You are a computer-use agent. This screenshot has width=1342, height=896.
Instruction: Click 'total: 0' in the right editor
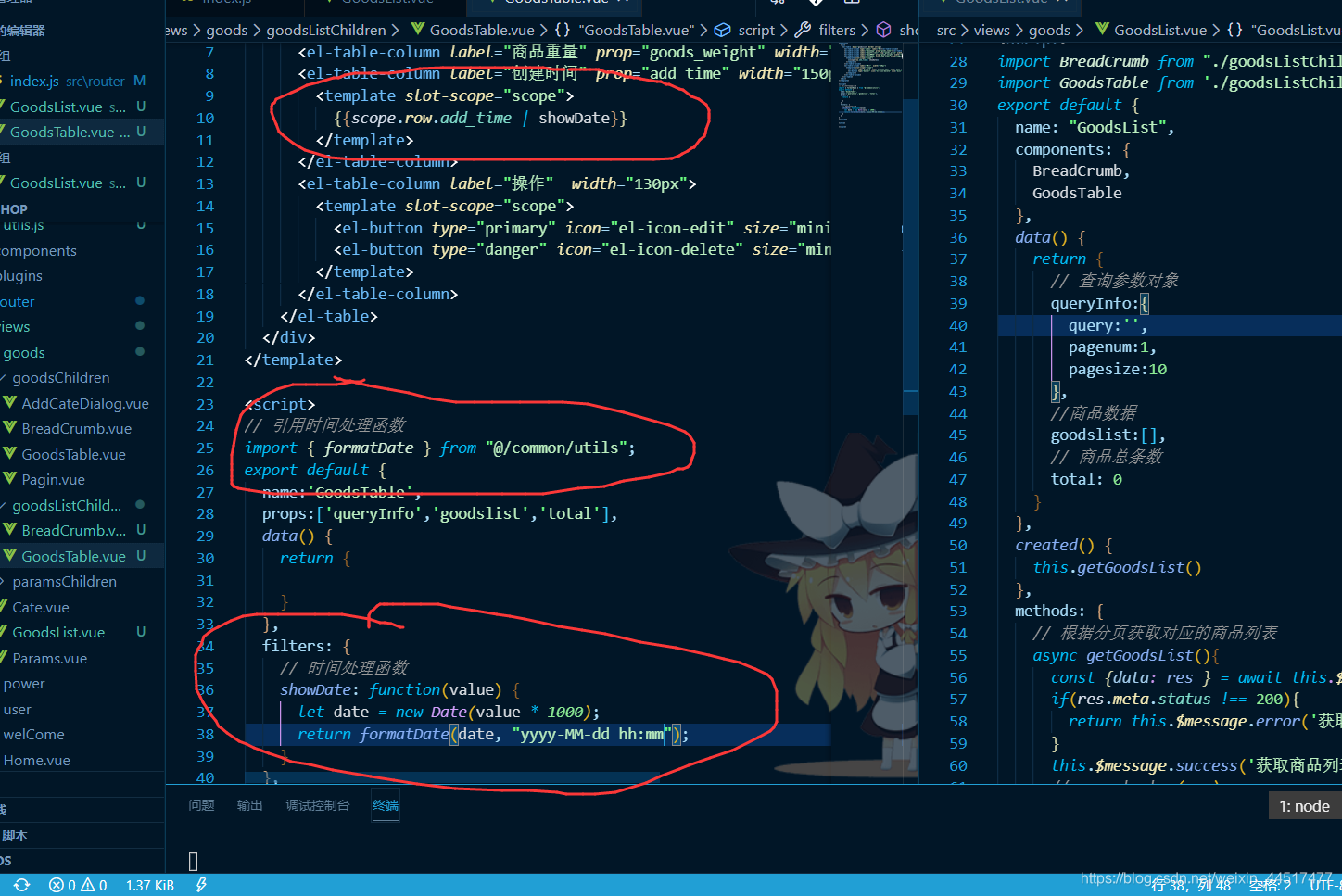[x=1086, y=479]
